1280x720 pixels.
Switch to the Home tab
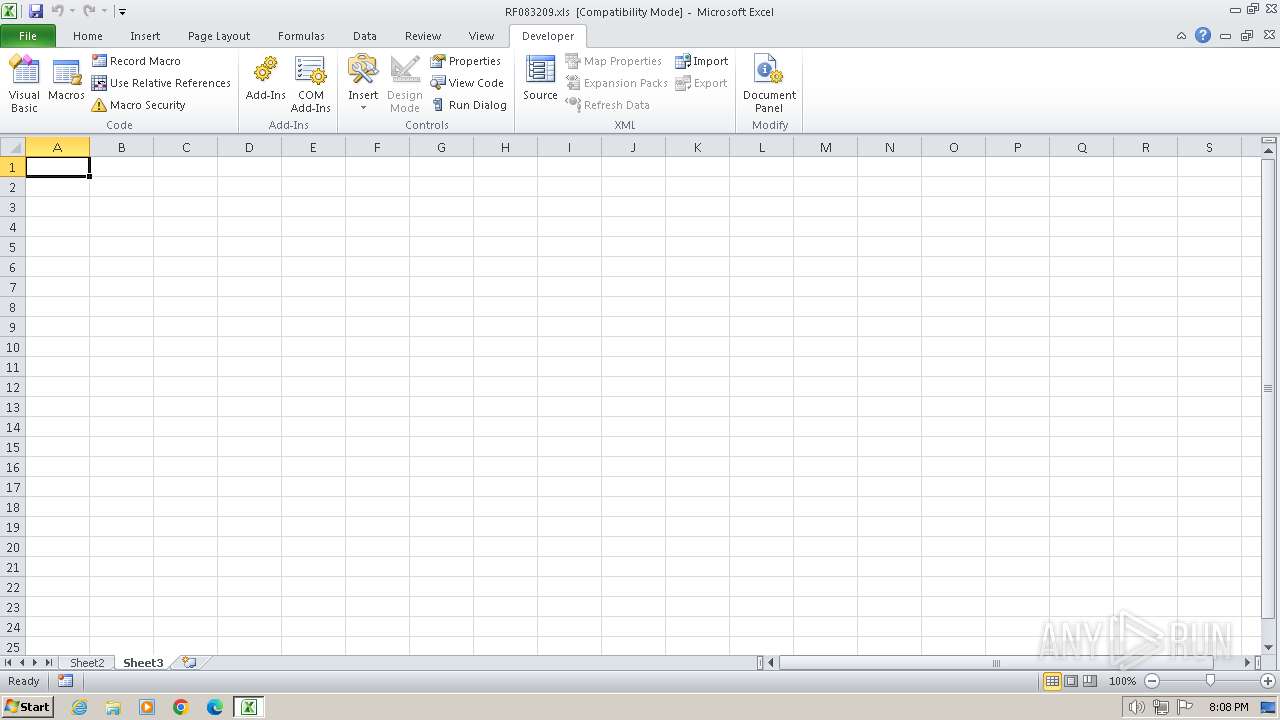[88, 36]
